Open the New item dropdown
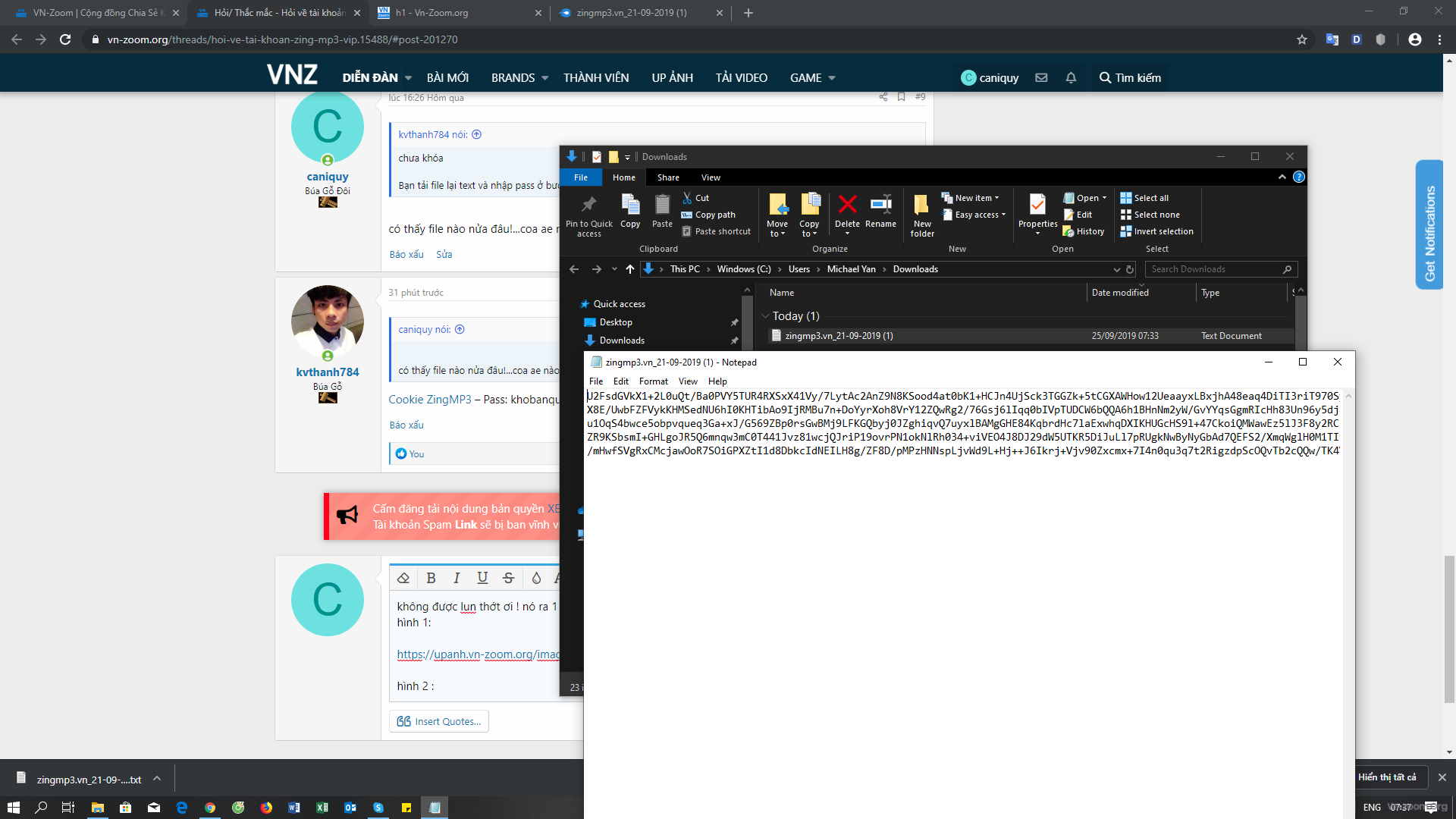Screen dimensions: 1456x819 971,198
